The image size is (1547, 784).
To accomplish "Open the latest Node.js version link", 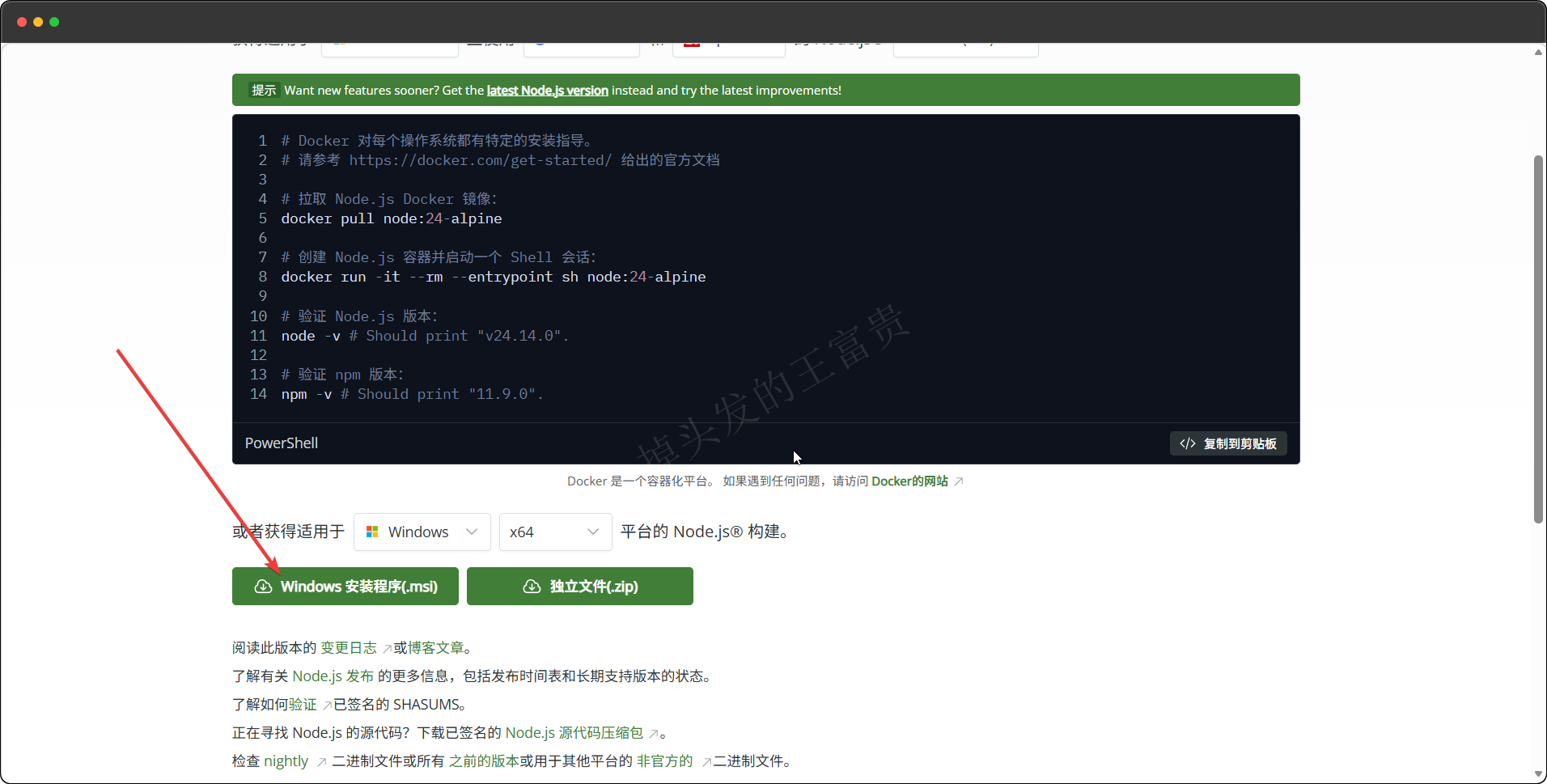I will (547, 91).
